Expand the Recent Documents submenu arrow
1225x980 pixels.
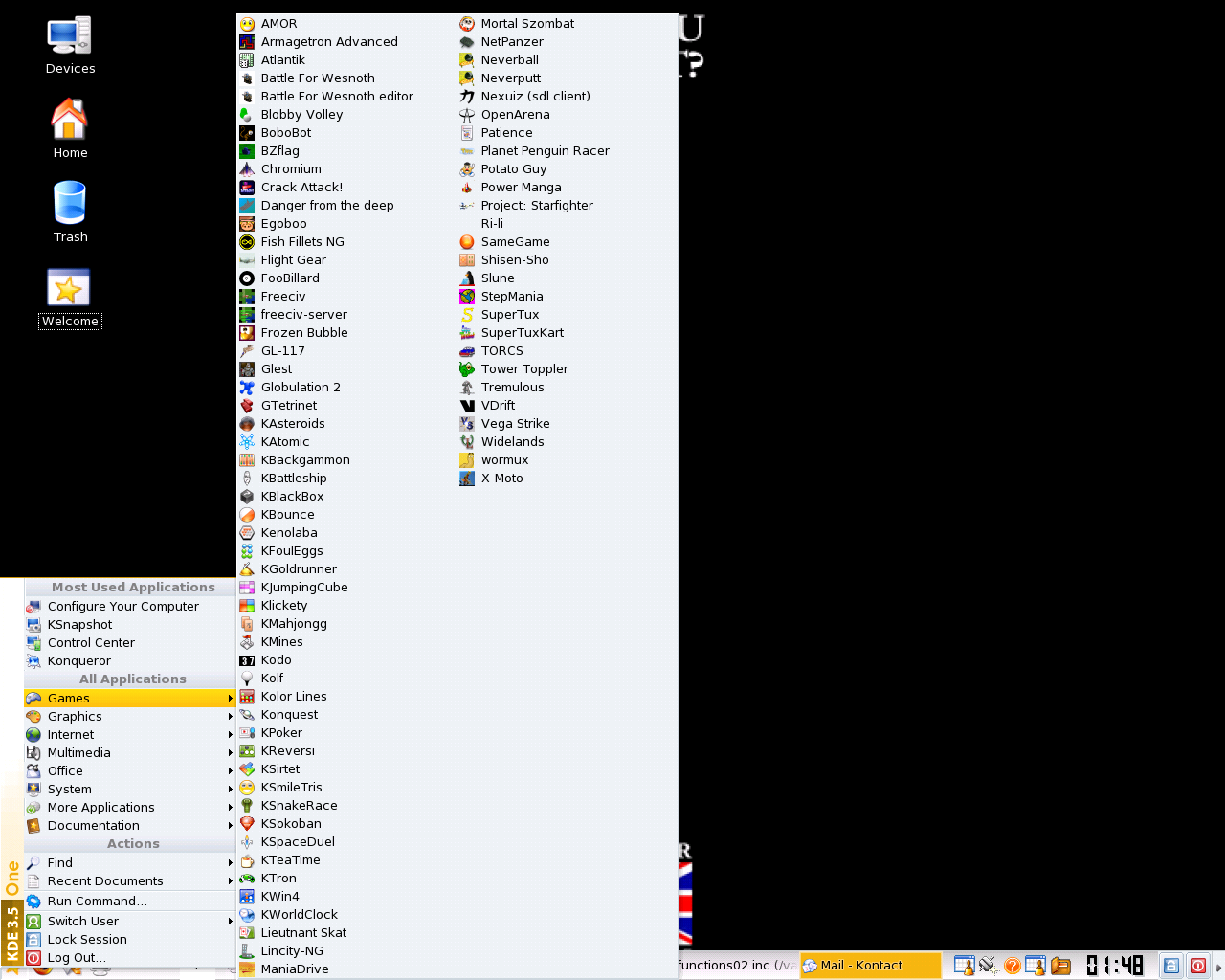231,881
